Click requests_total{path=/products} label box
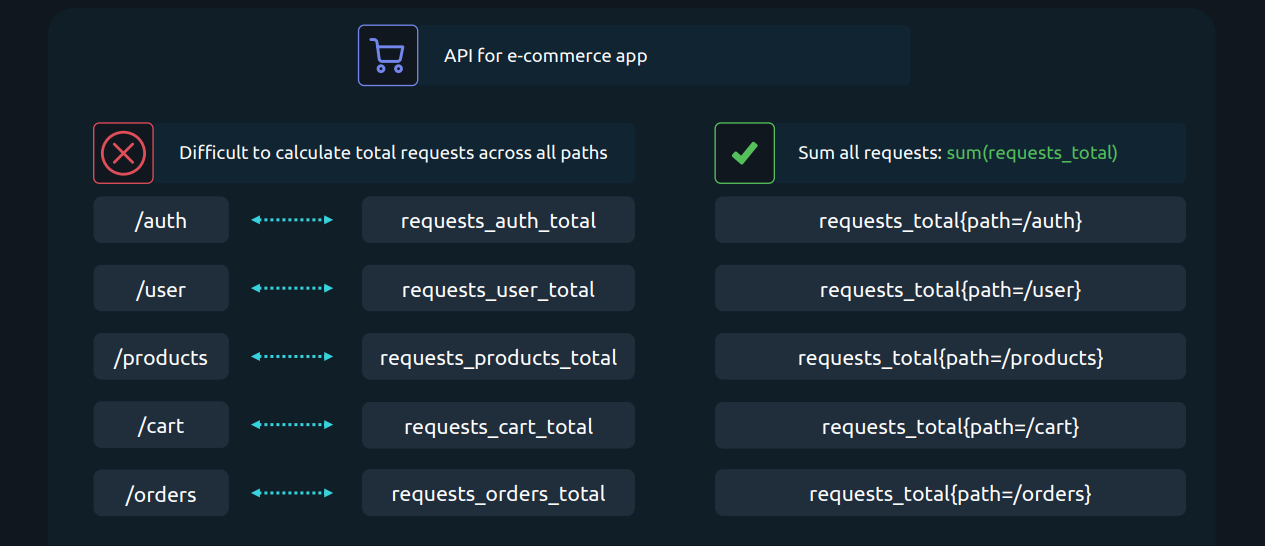The image size is (1265, 546). point(950,356)
